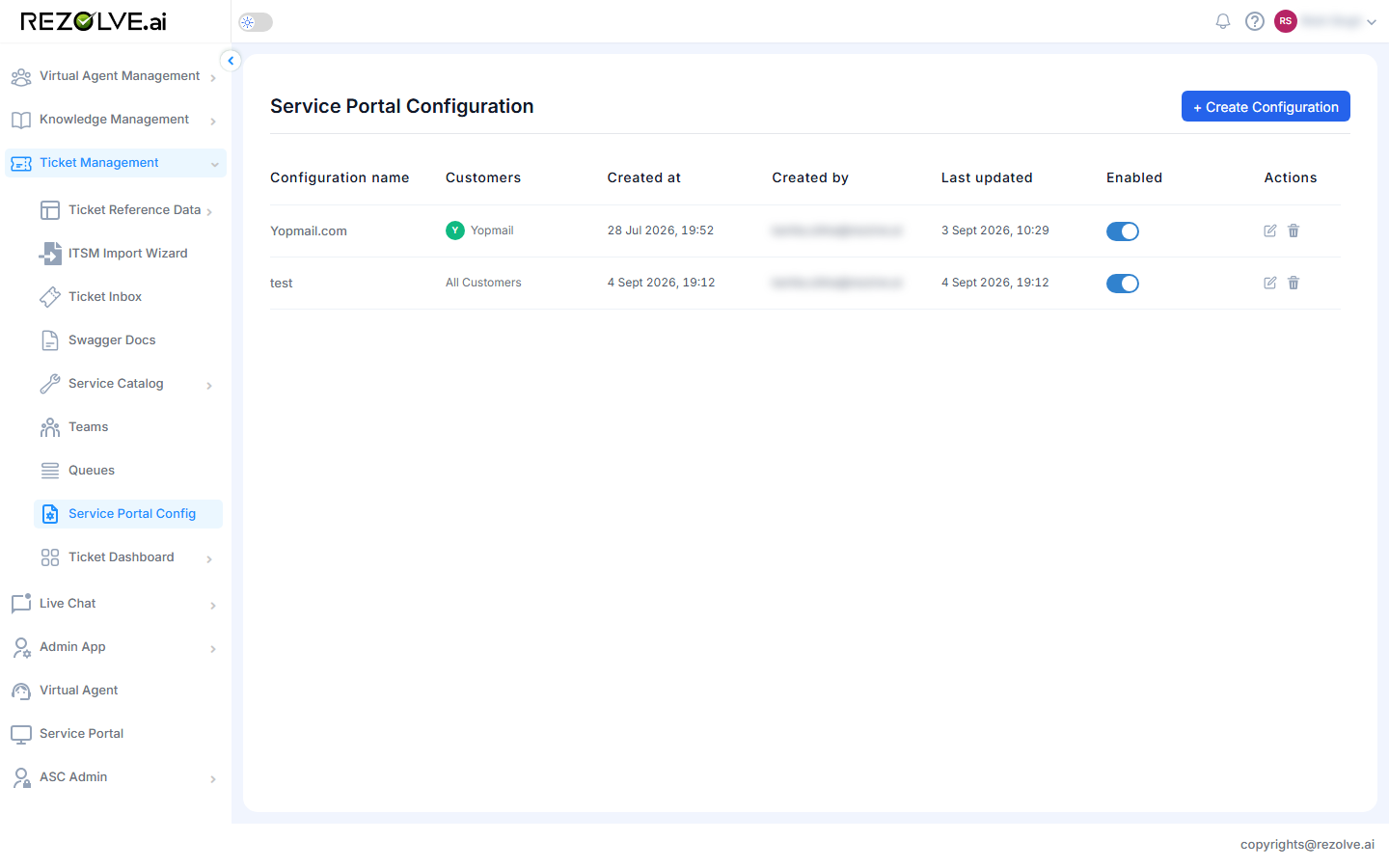Click Created at column header
The width and height of the screenshot is (1389, 868).
[644, 177]
